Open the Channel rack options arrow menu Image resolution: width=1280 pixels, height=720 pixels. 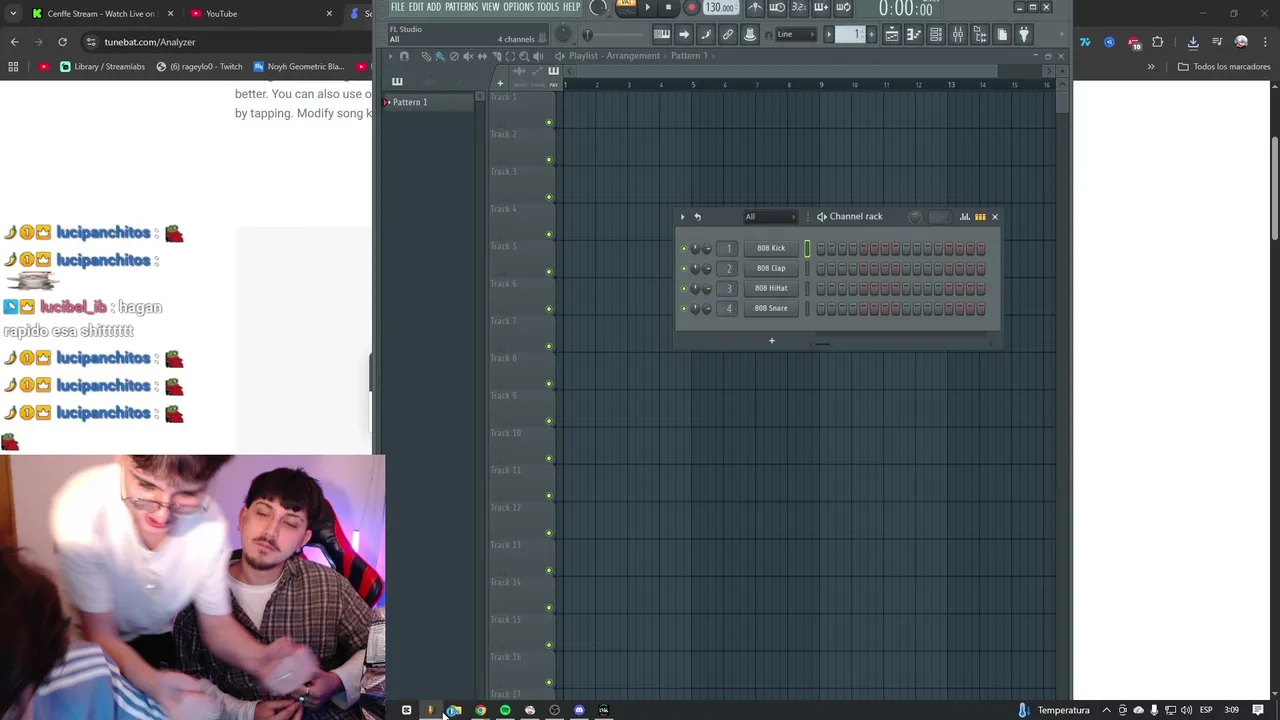click(683, 217)
